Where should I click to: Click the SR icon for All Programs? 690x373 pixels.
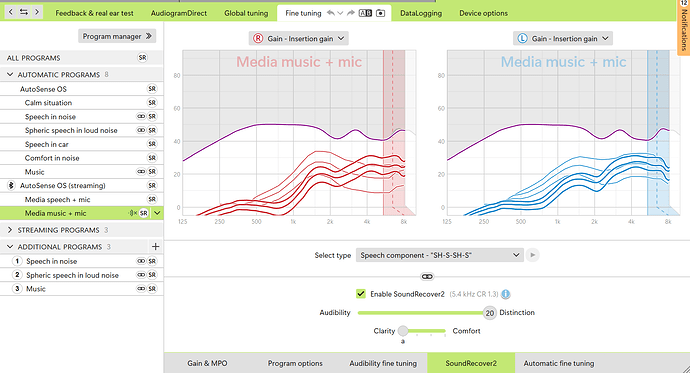click(142, 58)
